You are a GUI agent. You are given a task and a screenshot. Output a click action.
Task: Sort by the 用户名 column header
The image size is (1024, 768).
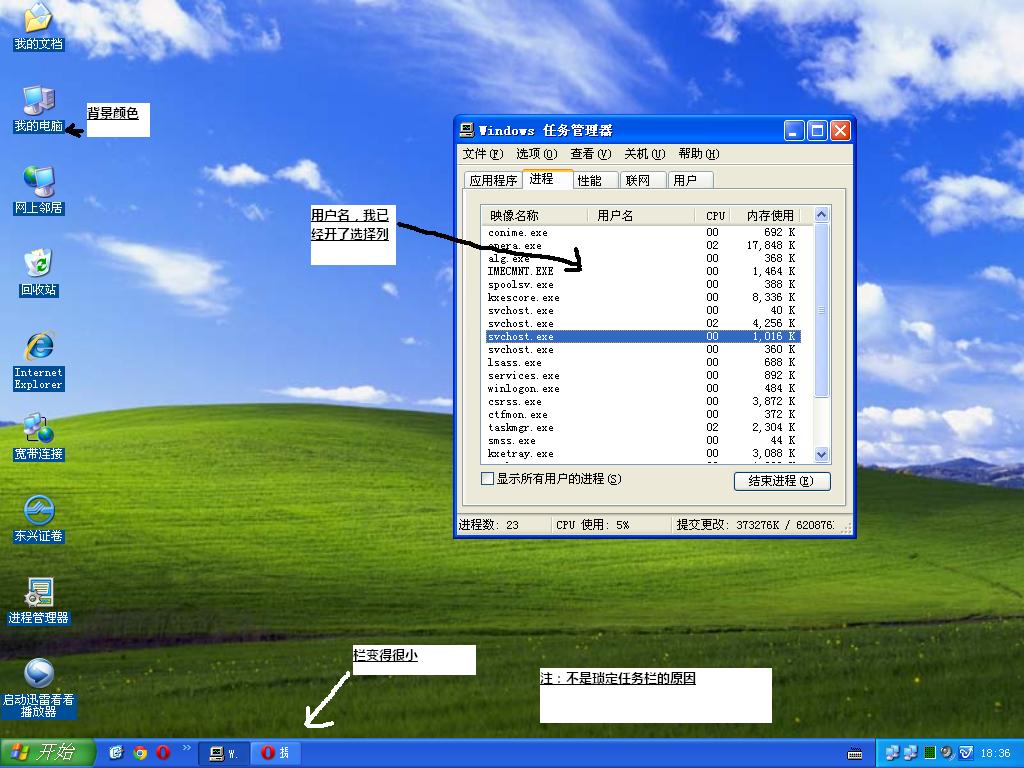pyautogui.click(x=641, y=216)
